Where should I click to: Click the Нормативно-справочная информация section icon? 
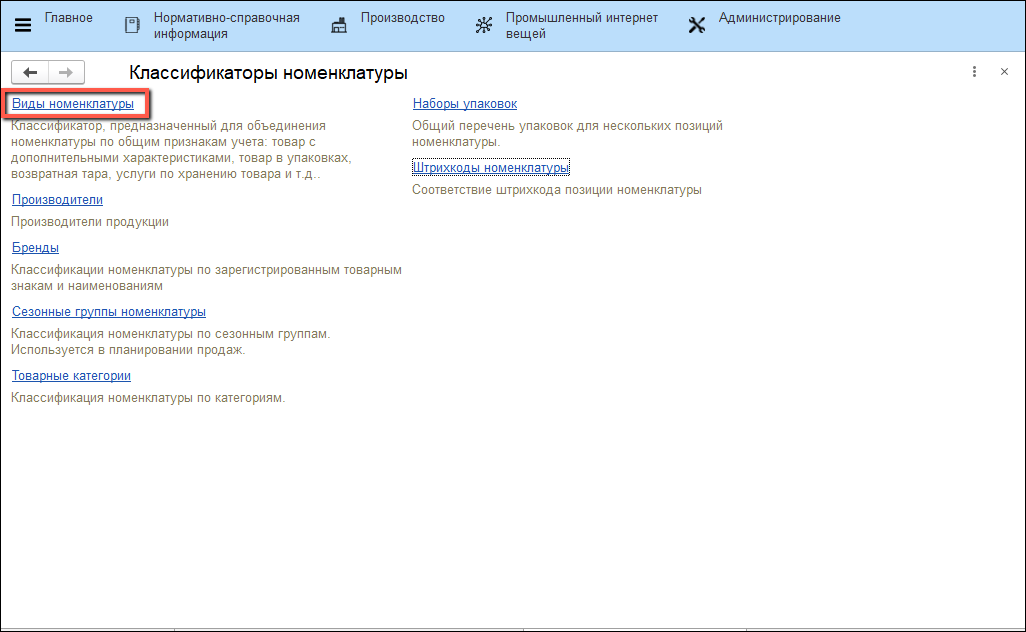(x=132, y=26)
